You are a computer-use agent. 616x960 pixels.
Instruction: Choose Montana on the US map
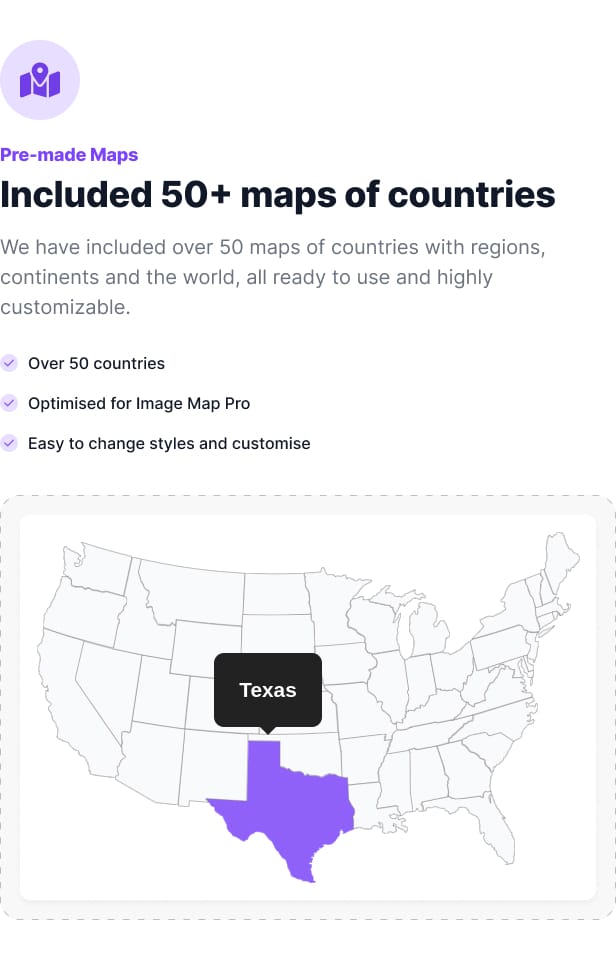(x=190, y=593)
